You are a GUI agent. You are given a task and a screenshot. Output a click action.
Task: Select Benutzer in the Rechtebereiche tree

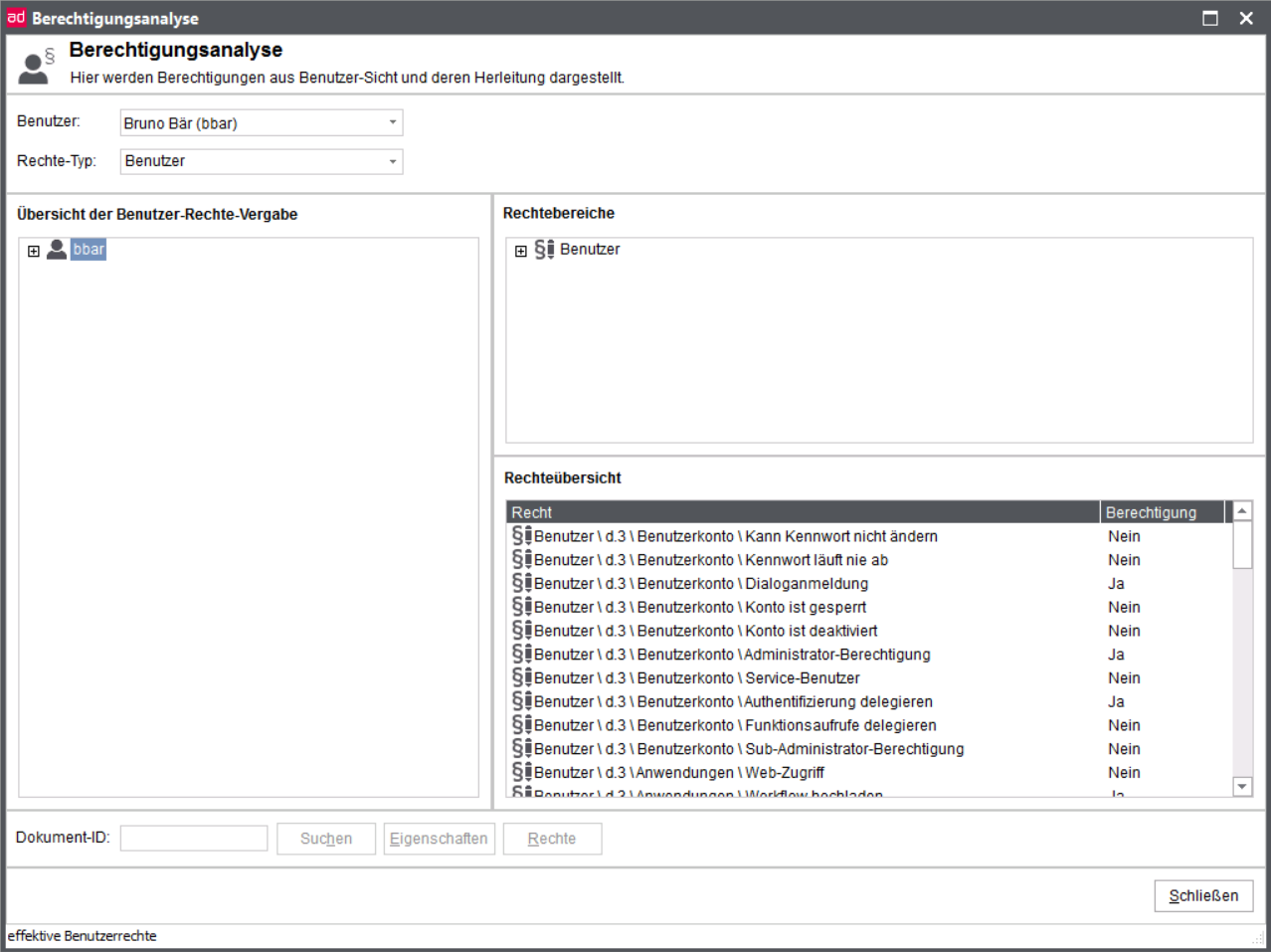pos(590,249)
